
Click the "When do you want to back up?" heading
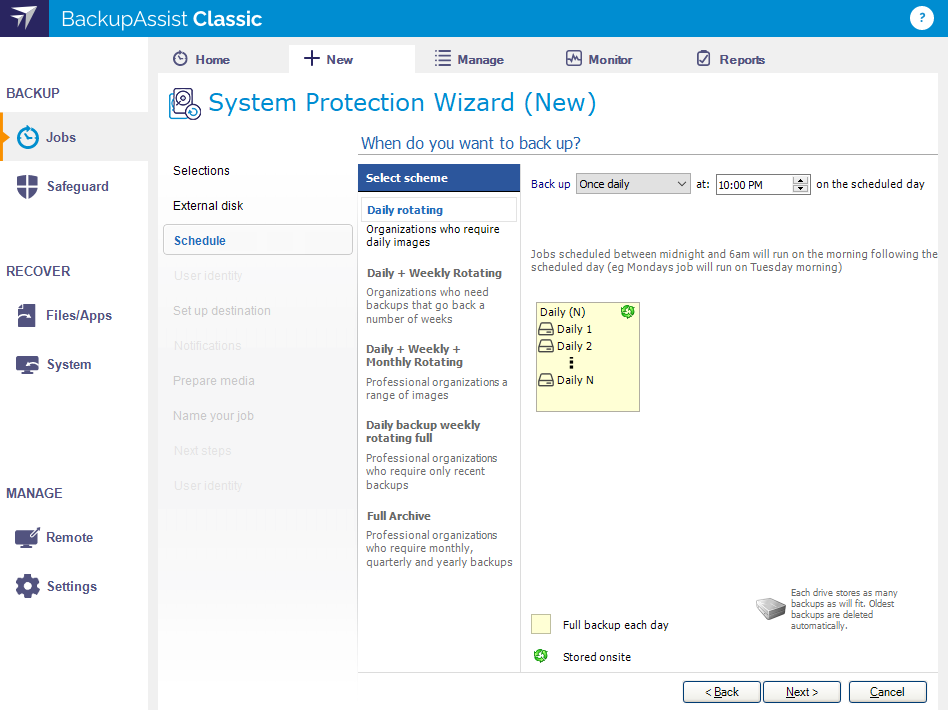click(x=470, y=143)
